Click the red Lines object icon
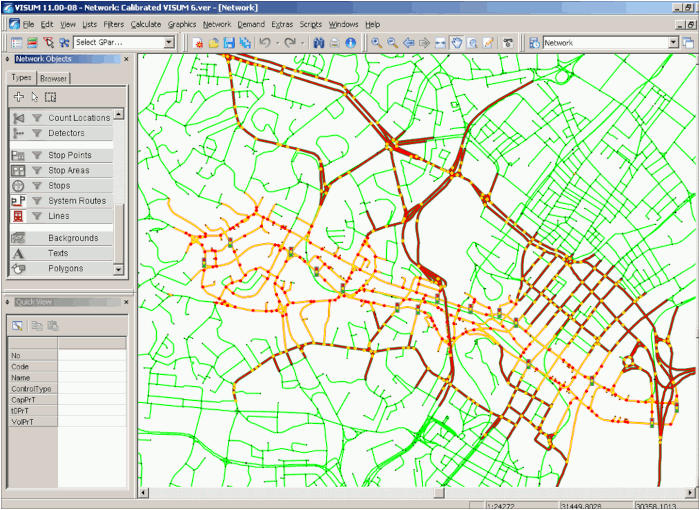 pos(18,216)
